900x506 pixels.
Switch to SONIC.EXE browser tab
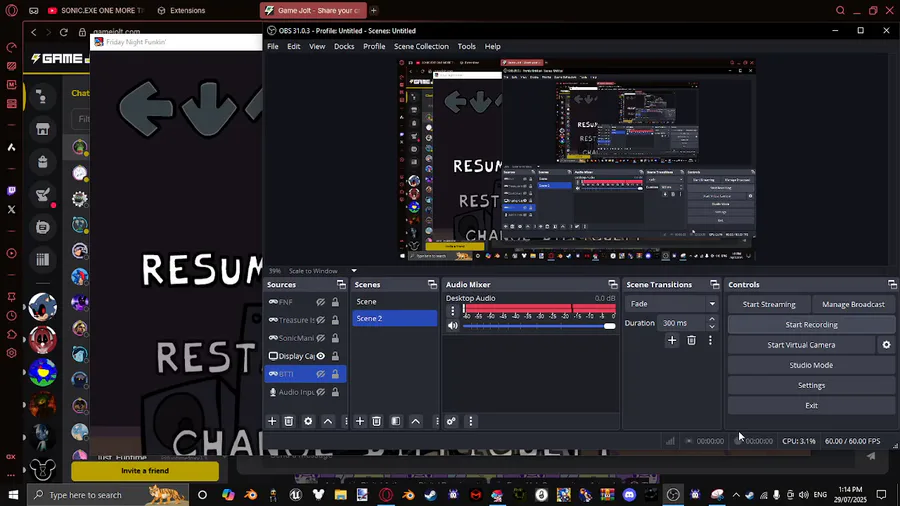click(x=96, y=10)
